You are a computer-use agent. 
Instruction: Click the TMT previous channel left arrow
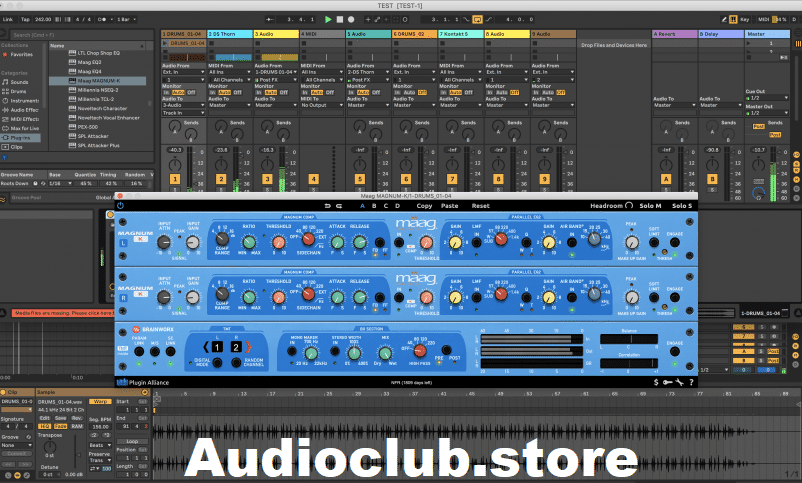(206, 347)
